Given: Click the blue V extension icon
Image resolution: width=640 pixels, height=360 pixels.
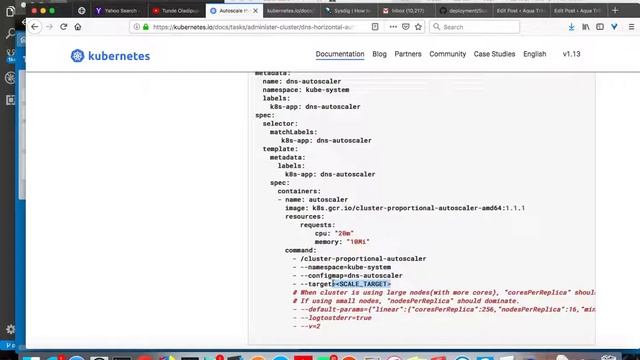Looking at the screenshot, I should pyautogui.click(x=614, y=27).
